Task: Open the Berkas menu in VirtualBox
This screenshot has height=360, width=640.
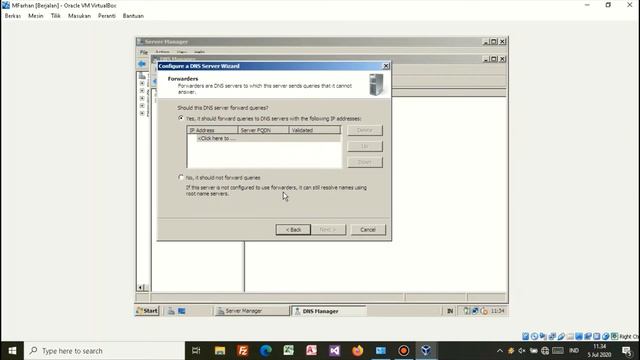Action: (13, 16)
